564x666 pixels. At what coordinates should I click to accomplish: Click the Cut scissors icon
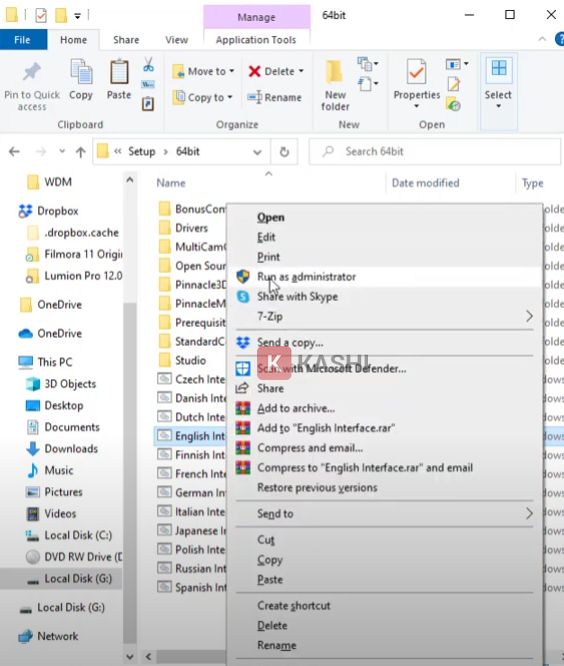click(x=148, y=65)
